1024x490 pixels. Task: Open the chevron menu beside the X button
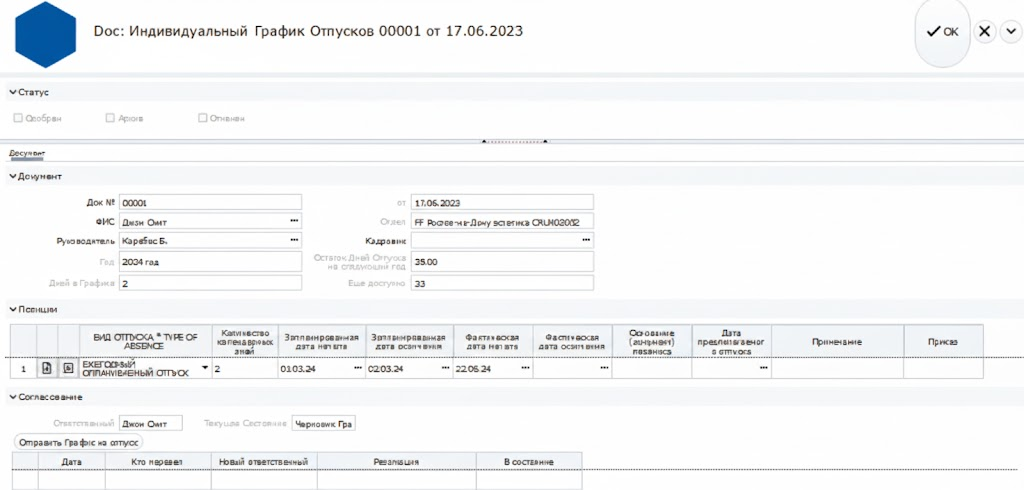pyautogui.click(x=1010, y=31)
